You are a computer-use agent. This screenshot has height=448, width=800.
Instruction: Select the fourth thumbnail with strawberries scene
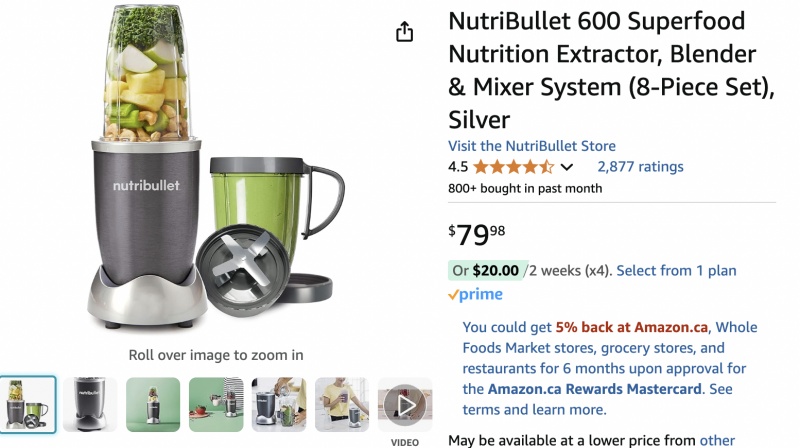216,405
